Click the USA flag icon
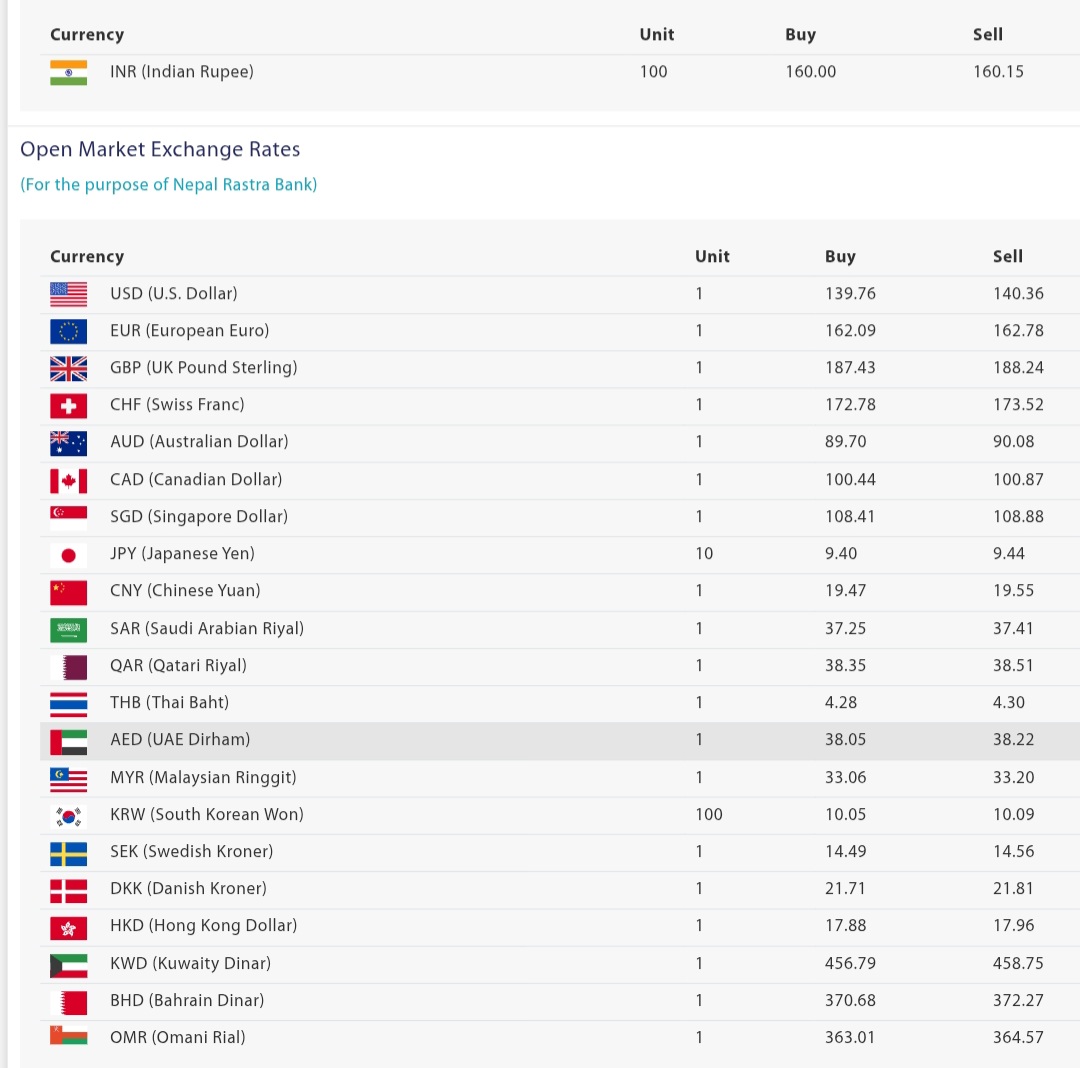Screen dimensions: 1080x1068 coord(68,294)
